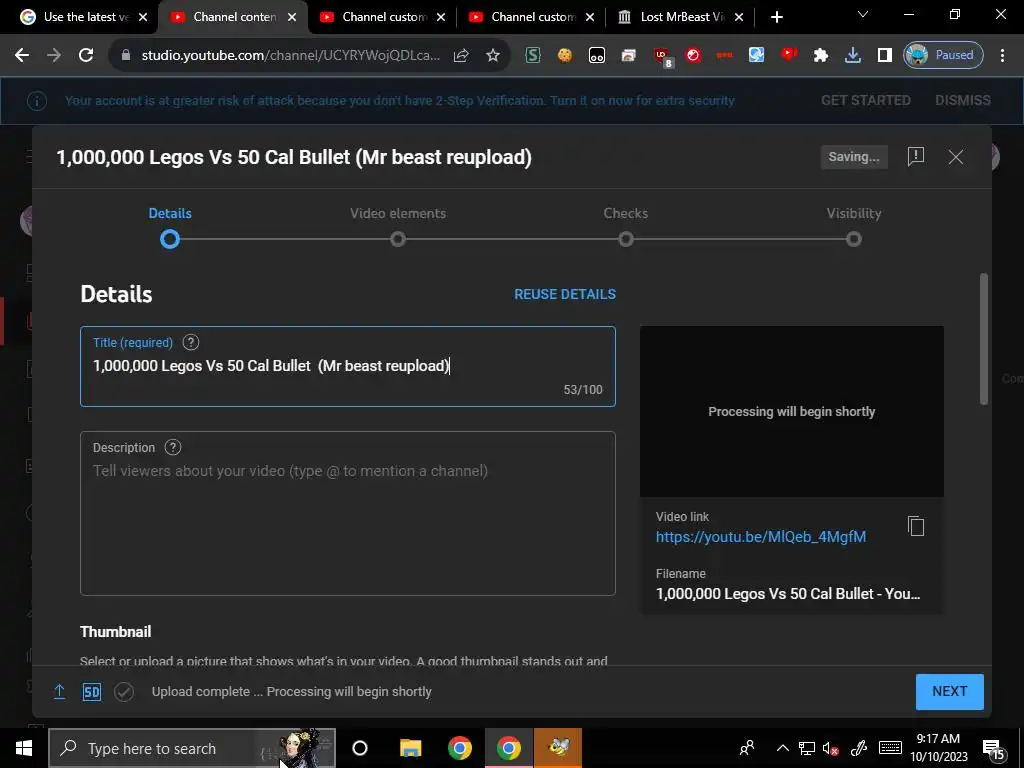Click the upload arrow status icon
The height and width of the screenshot is (768, 1024).
point(59,692)
